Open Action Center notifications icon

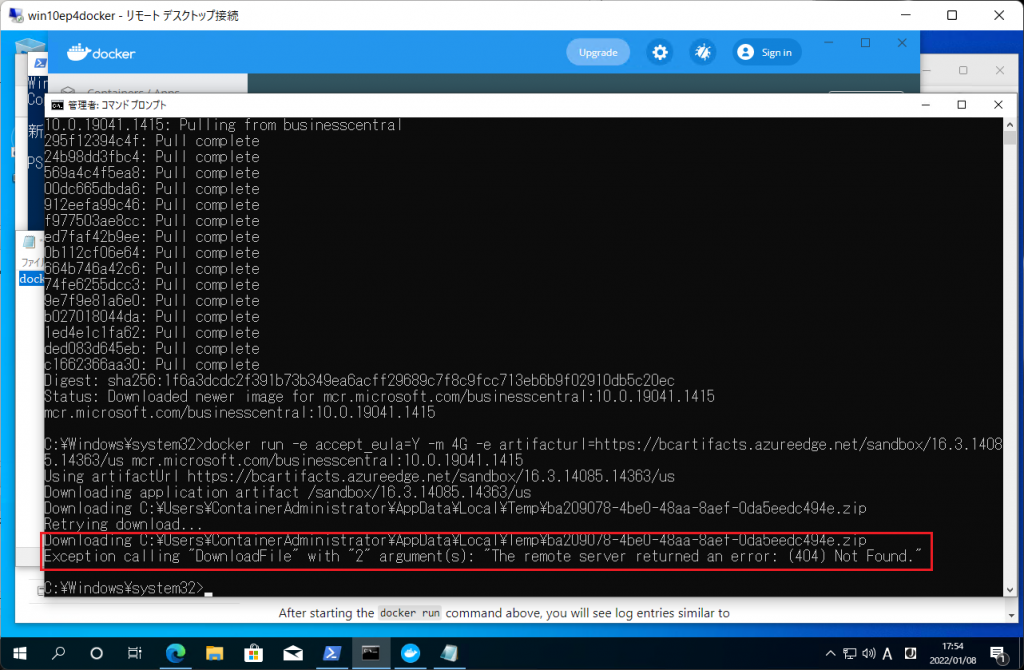click(x=997, y=653)
